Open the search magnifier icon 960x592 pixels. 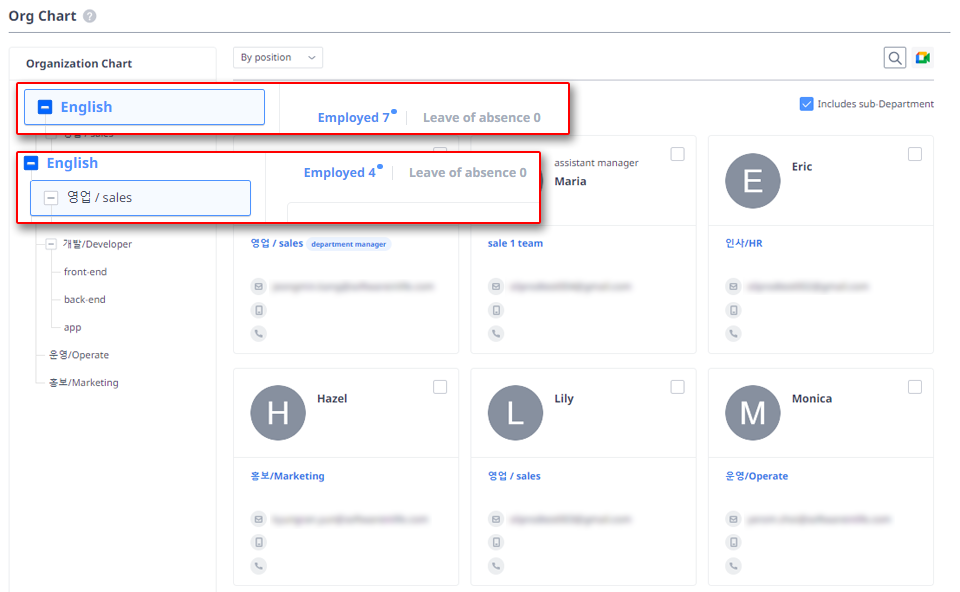(x=895, y=58)
